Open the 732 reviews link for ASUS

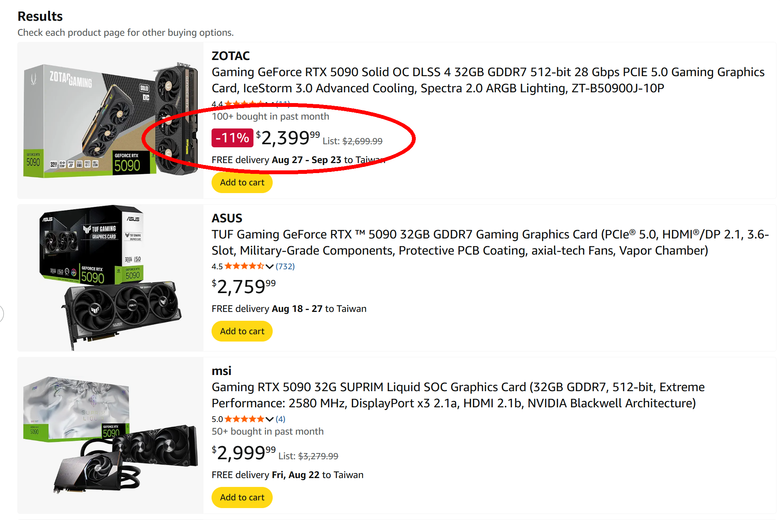pyautogui.click(x=285, y=266)
